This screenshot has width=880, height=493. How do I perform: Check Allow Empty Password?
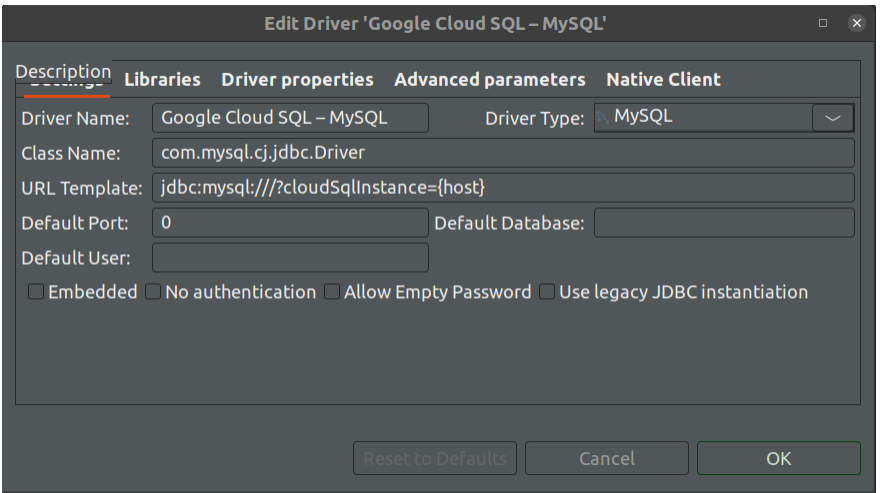[x=332, y=292]
